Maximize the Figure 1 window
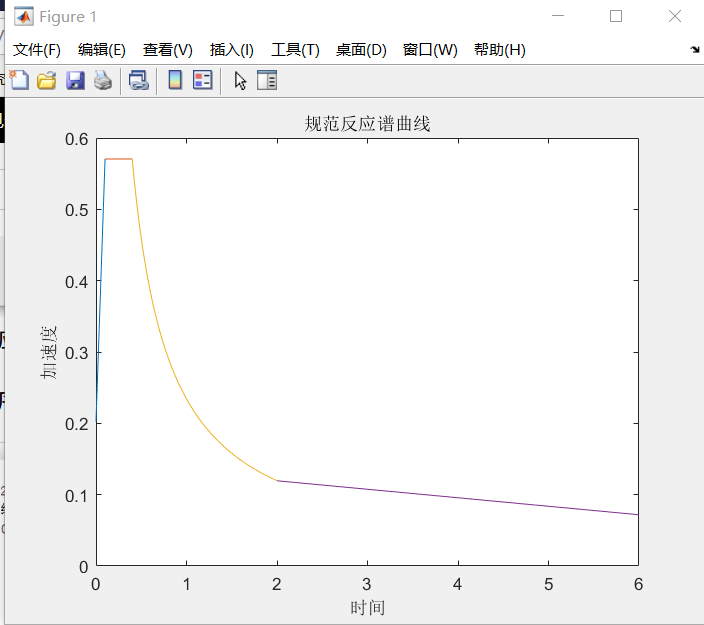704x625 pixels. (x=616, y=16)
